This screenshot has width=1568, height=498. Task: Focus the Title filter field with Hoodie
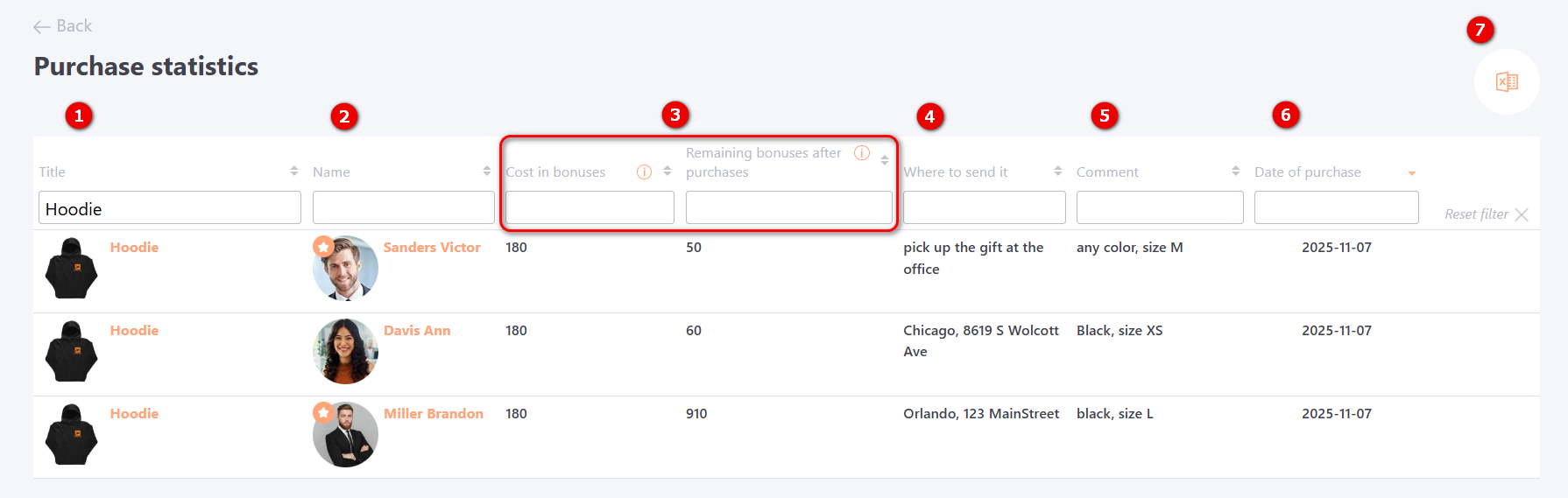170,208
